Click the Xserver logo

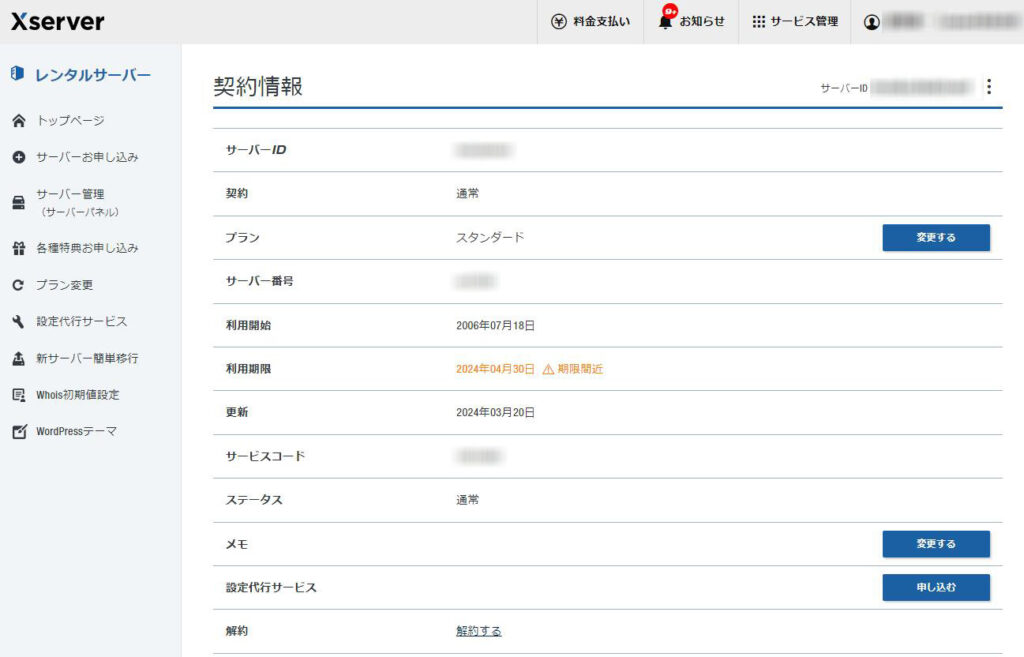click(x=57, y=22)
